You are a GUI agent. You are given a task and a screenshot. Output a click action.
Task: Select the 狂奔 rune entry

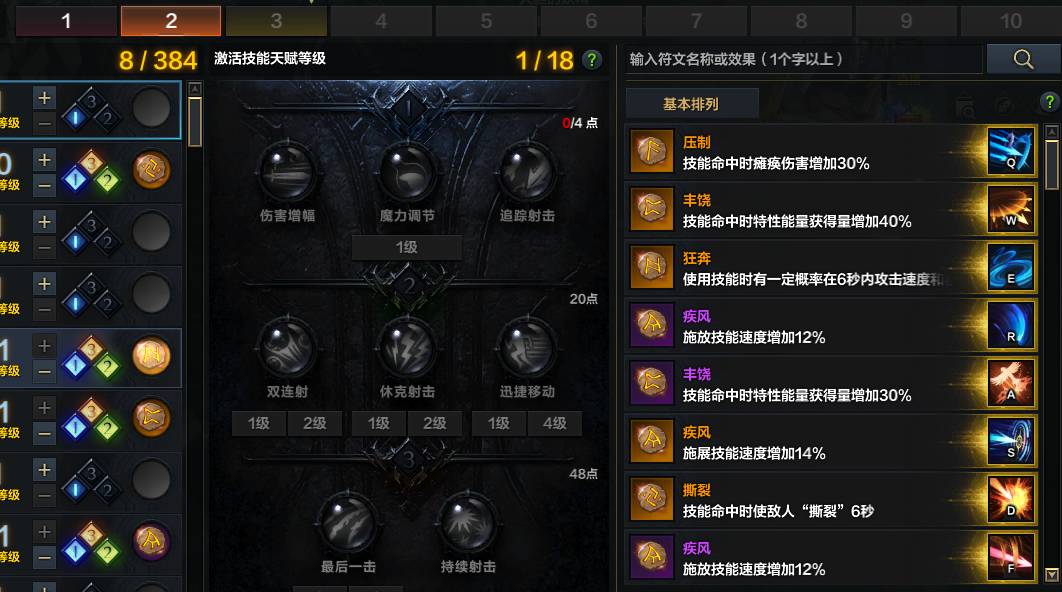830,268
